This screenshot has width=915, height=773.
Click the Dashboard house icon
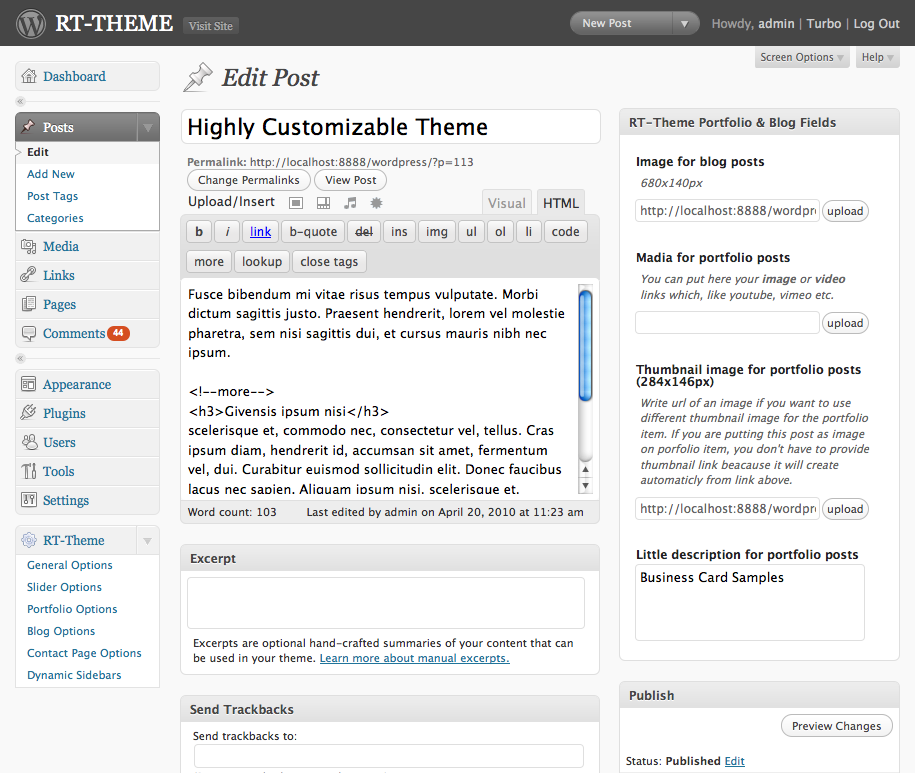(x=29, y=76)
